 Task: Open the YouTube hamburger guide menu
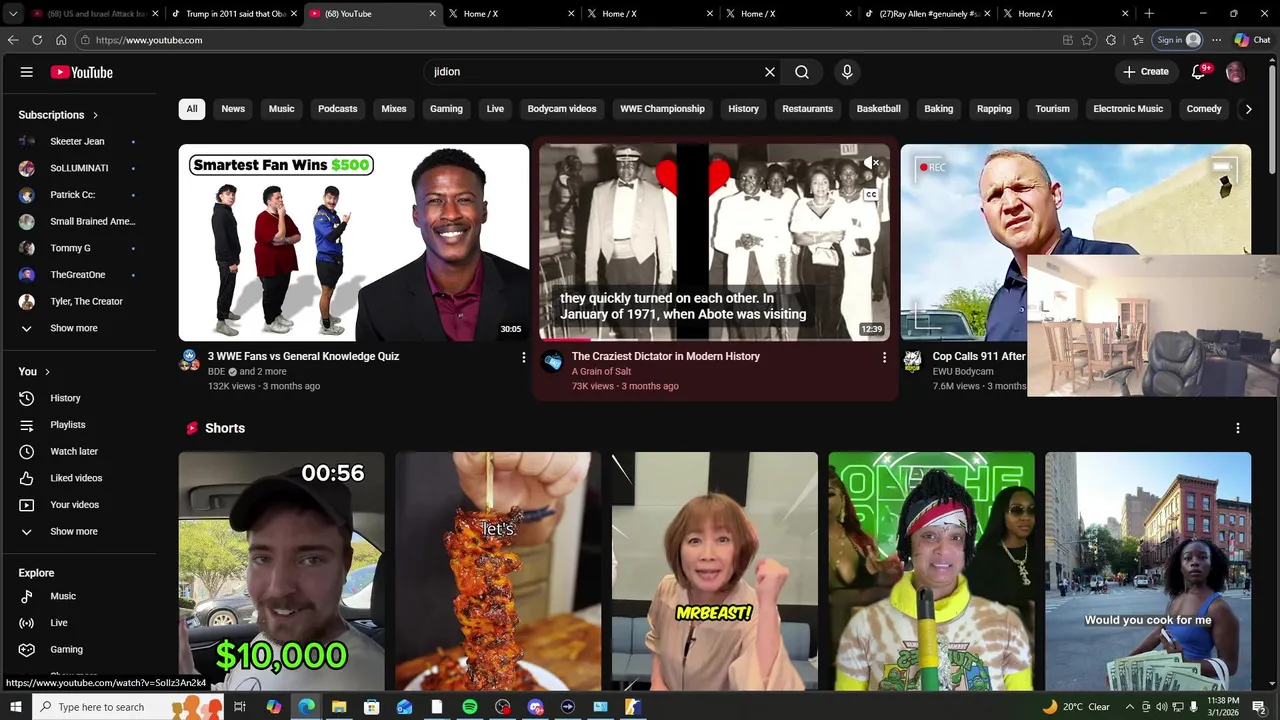click(27, 72)
